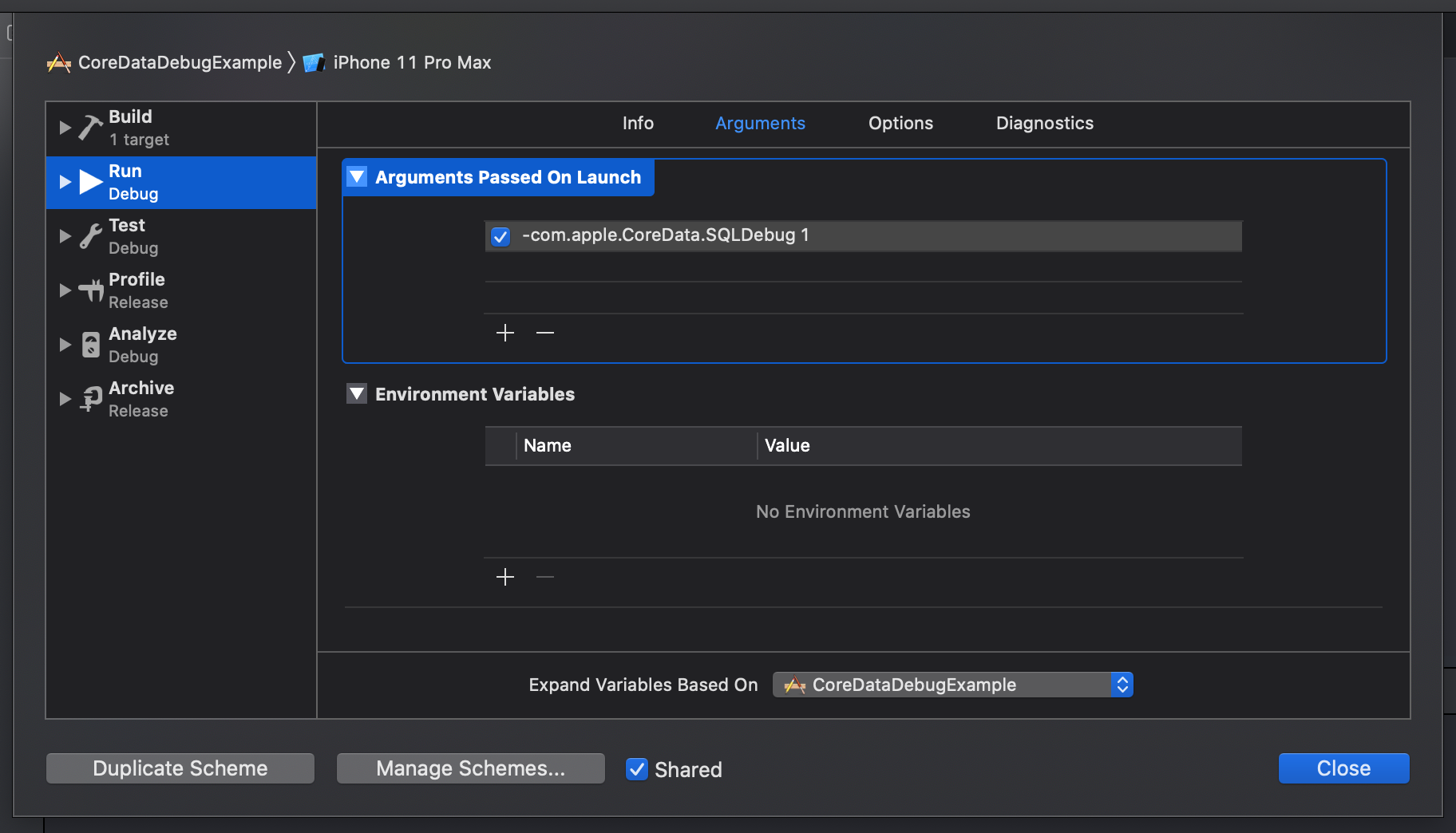This screenshot has height=833, width=1456.
Task: Uncheck the Shared checkbox
Action: 637,769
